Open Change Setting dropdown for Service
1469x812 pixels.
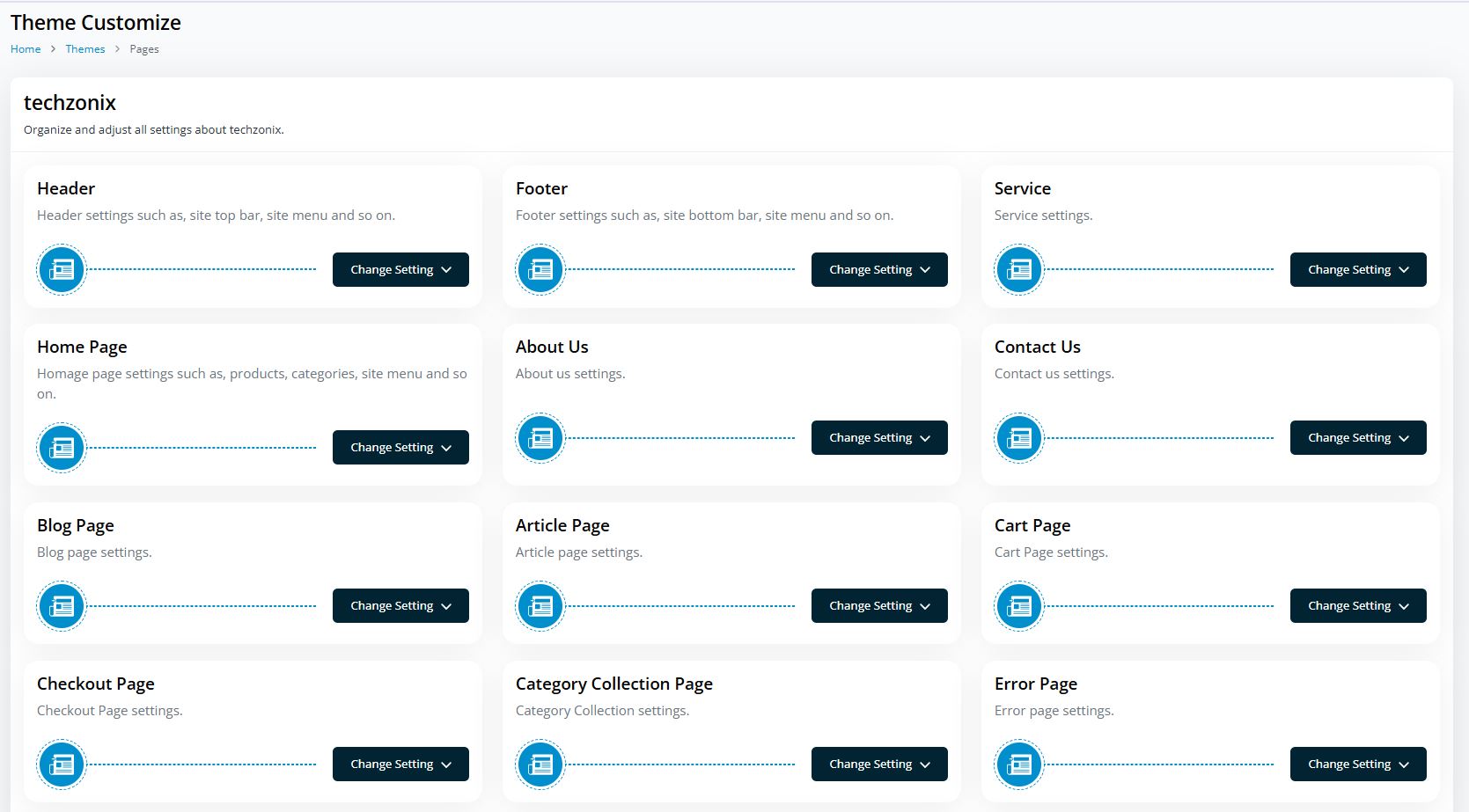point(1358,269)
